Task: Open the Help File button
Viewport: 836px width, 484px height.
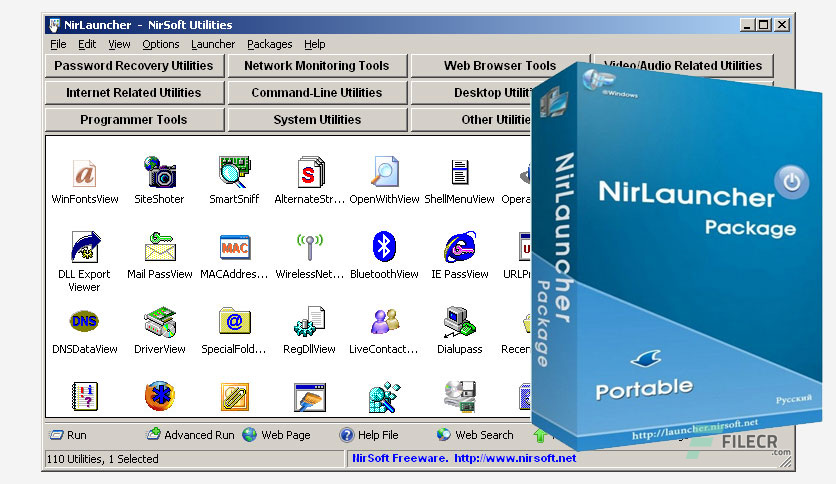Action: click(369, 435)
